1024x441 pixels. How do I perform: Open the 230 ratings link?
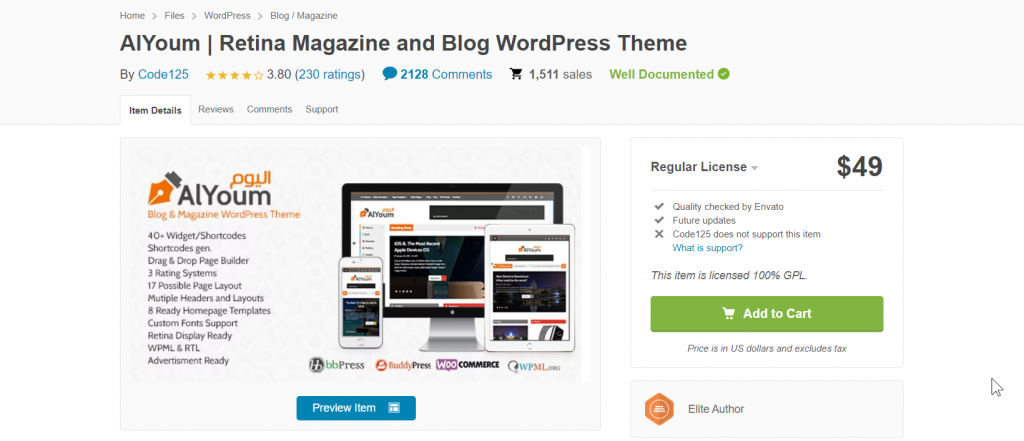tap(330, 74)
